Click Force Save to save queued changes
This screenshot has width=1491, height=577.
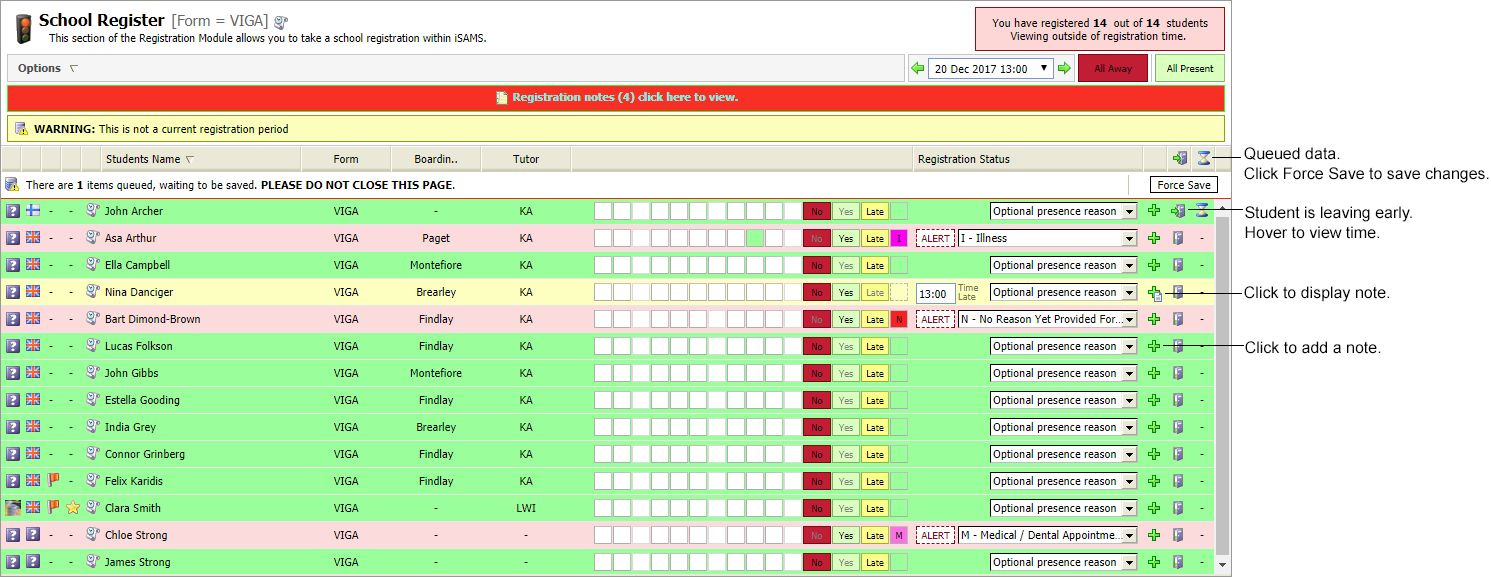pyautogui.click(x=1183, y=184)
